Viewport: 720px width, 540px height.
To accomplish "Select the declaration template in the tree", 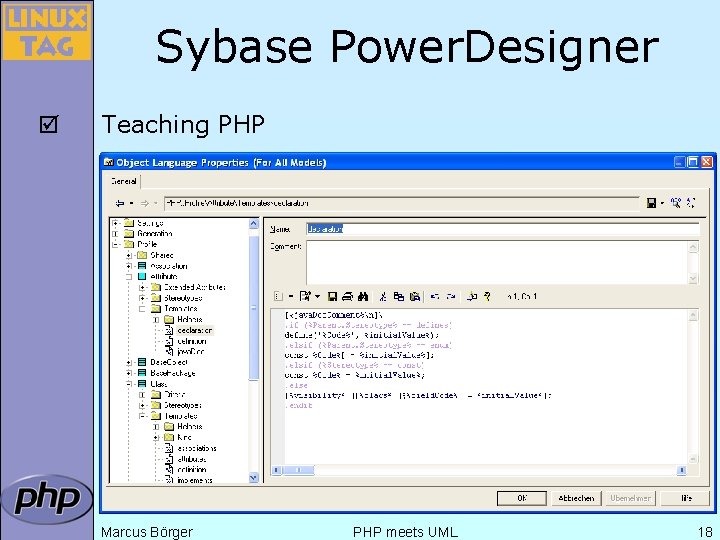I will coord(195,330).
